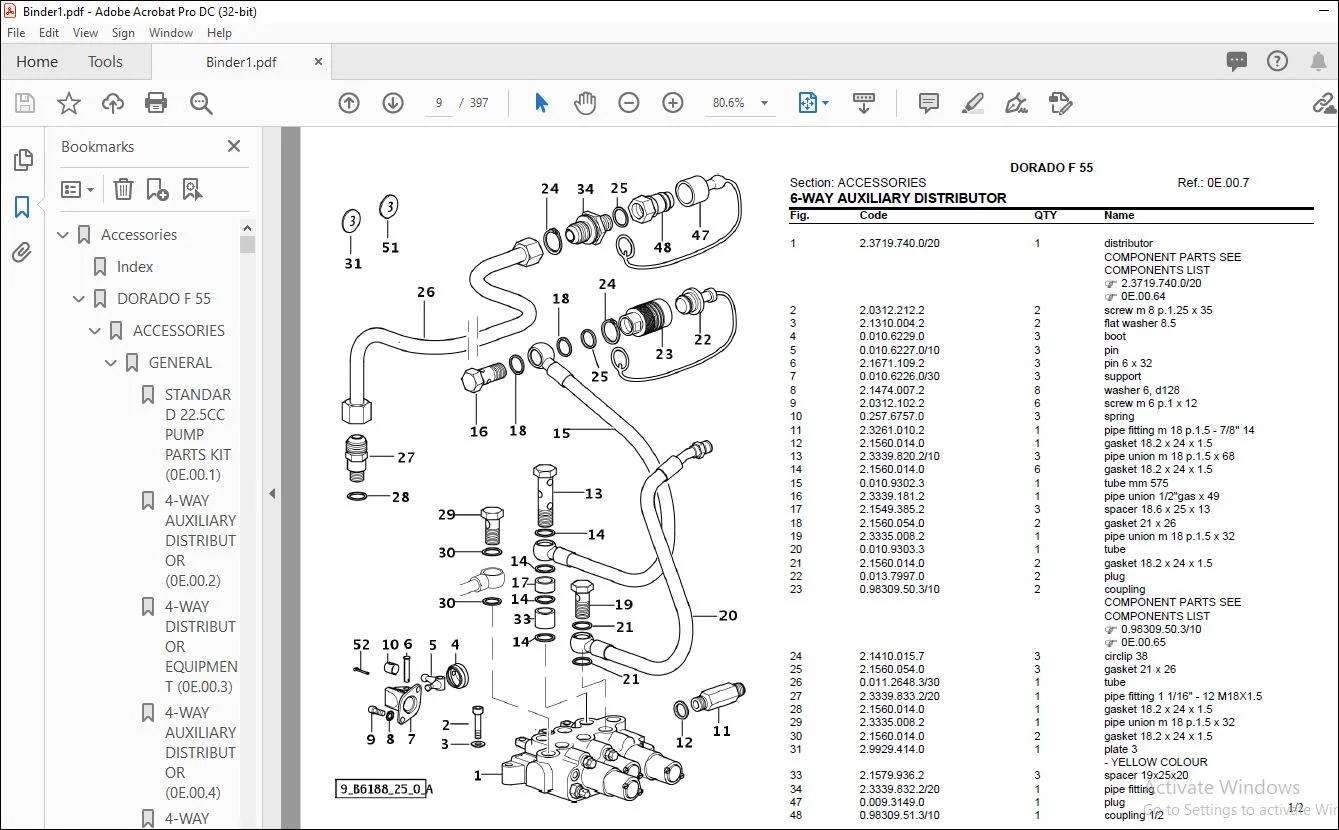This screenshot has height=830, width=1339.
Task: Open the Window menu
Action: click(x=171, y=33)
